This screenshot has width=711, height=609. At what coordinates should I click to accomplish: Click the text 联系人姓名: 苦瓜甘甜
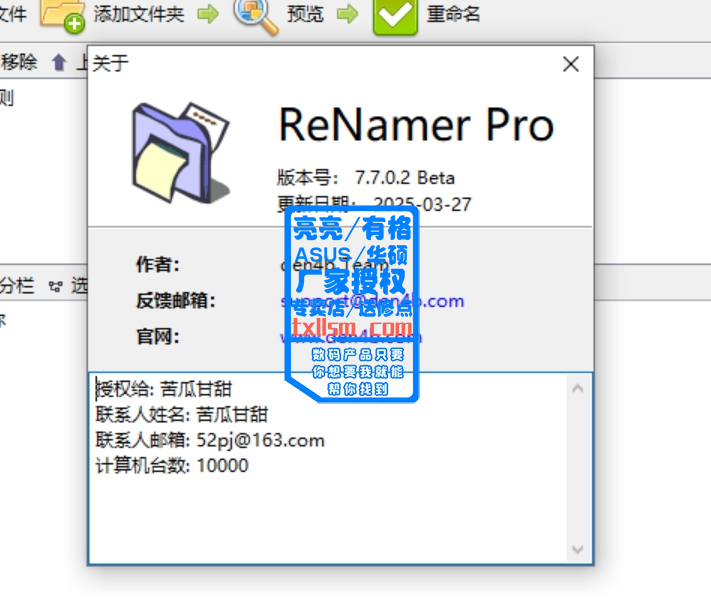182,414
